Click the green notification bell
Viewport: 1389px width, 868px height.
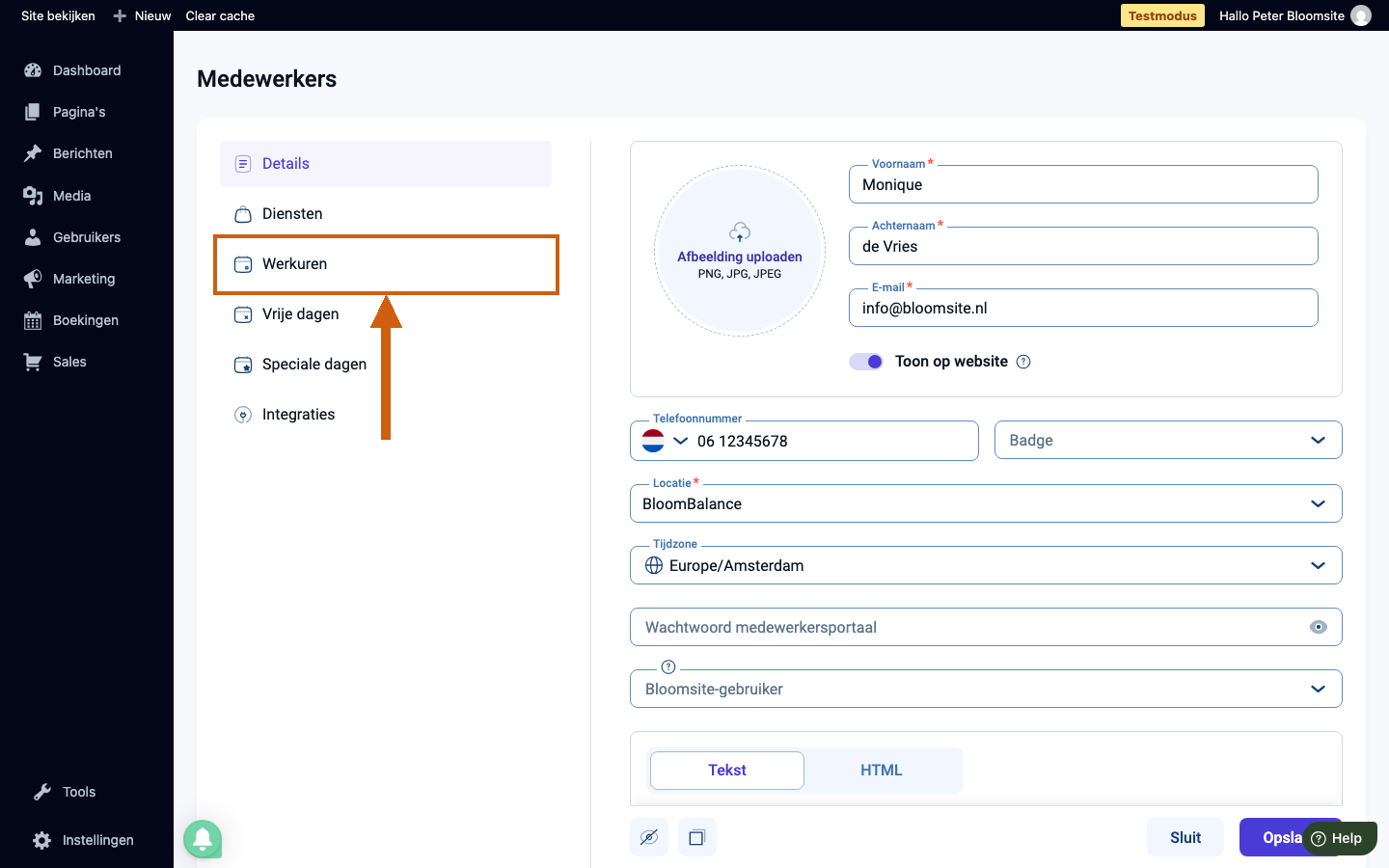pyautogui.click(x=204, y=839)
